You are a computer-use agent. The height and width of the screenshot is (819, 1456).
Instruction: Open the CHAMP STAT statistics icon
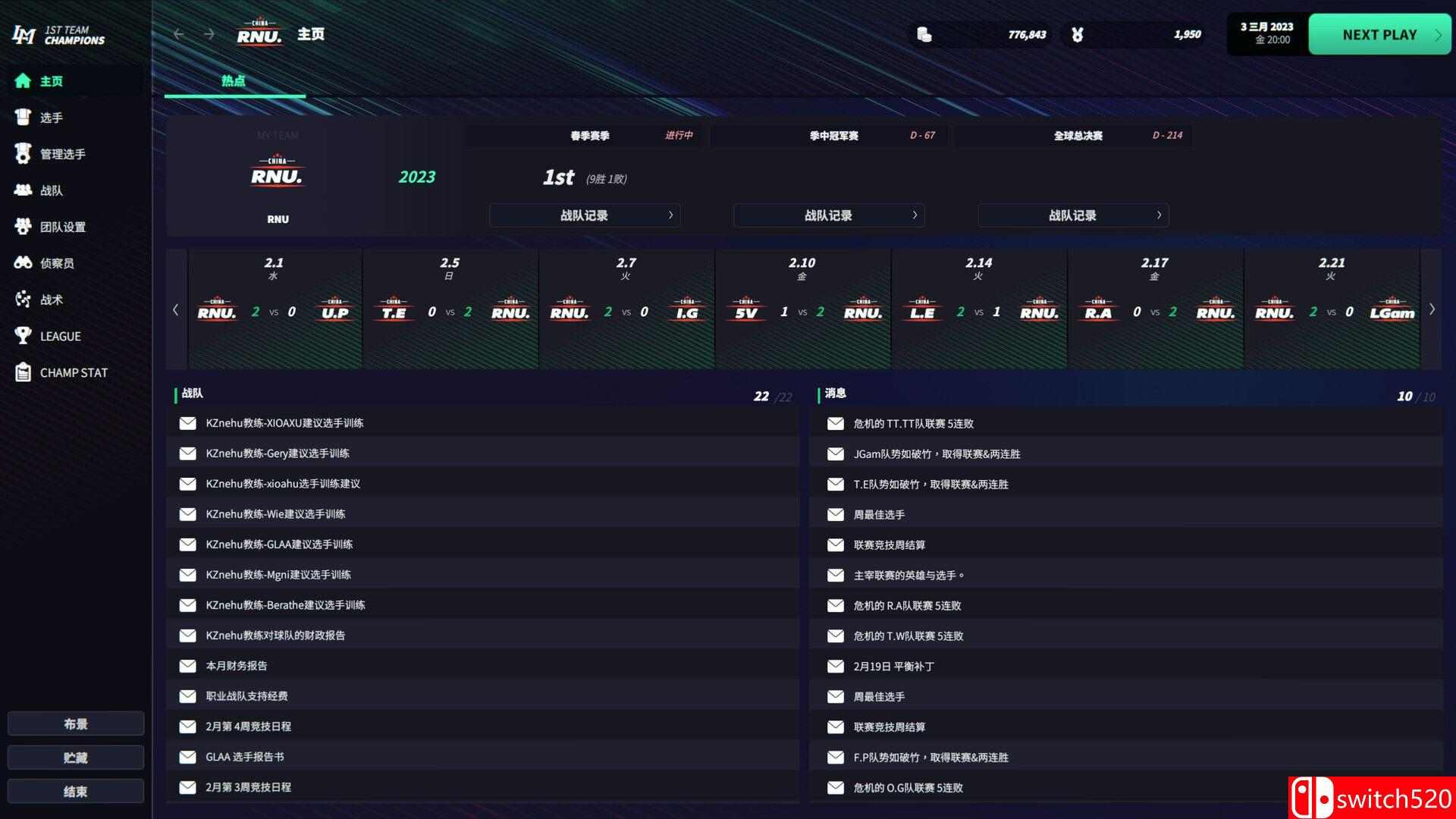23,372
